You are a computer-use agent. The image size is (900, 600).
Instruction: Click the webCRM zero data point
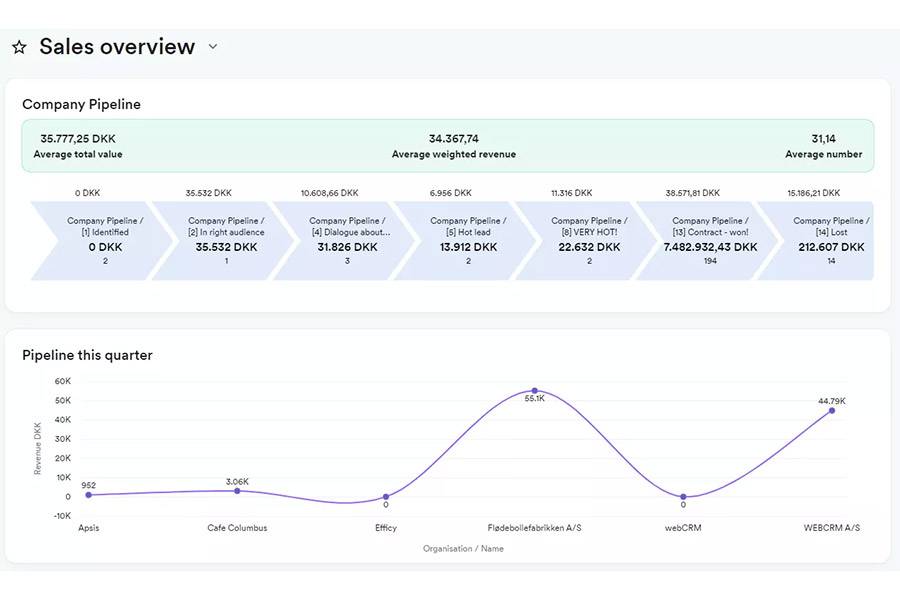click(x=683, y=497)
